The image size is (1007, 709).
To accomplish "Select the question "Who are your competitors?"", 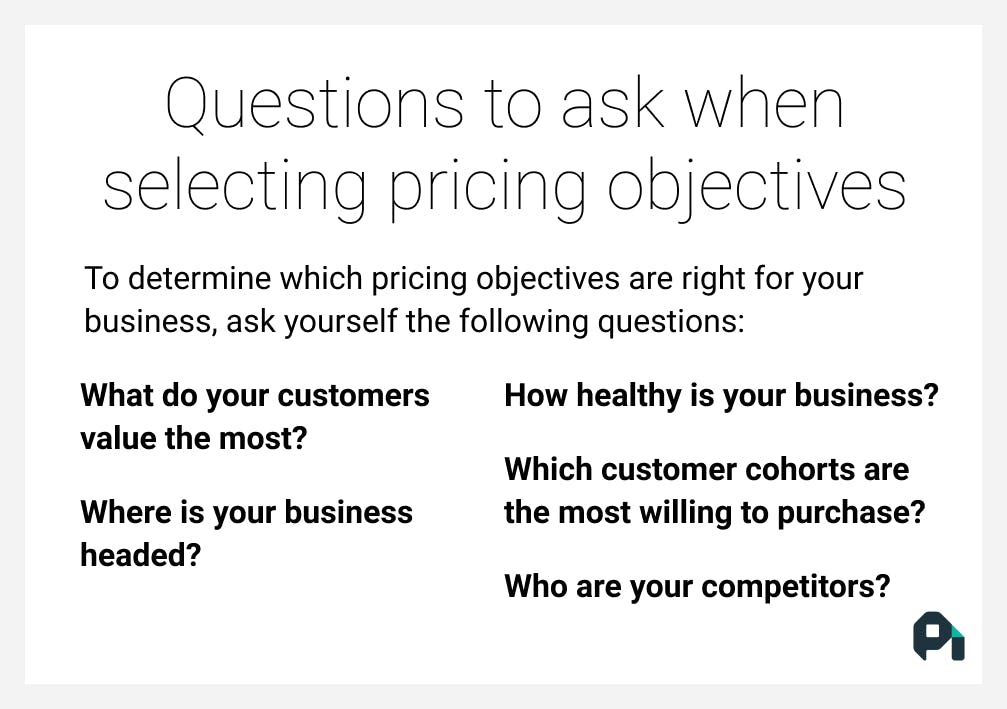I will (697, 586).
